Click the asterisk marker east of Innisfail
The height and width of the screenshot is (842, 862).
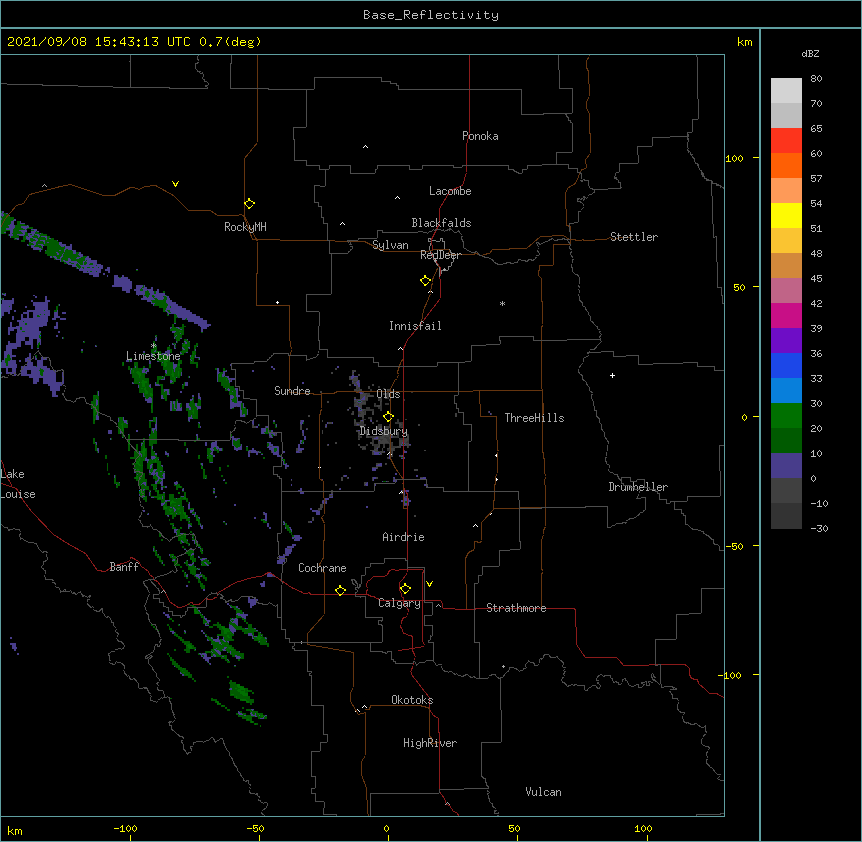coord(502,304)
